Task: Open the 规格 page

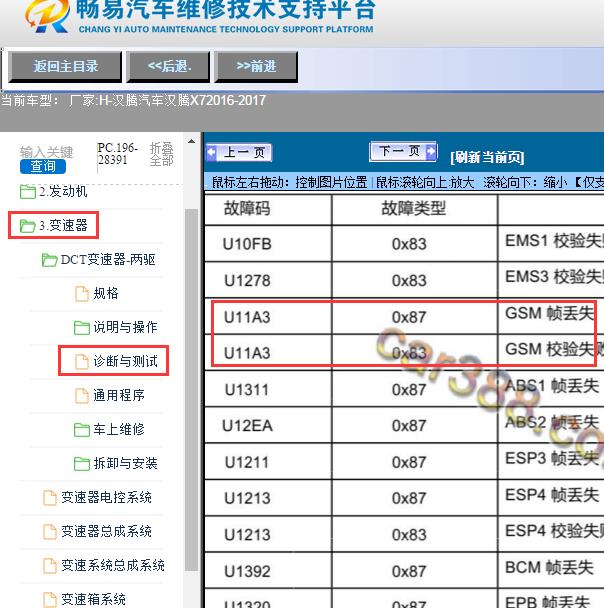Action: 106,293
